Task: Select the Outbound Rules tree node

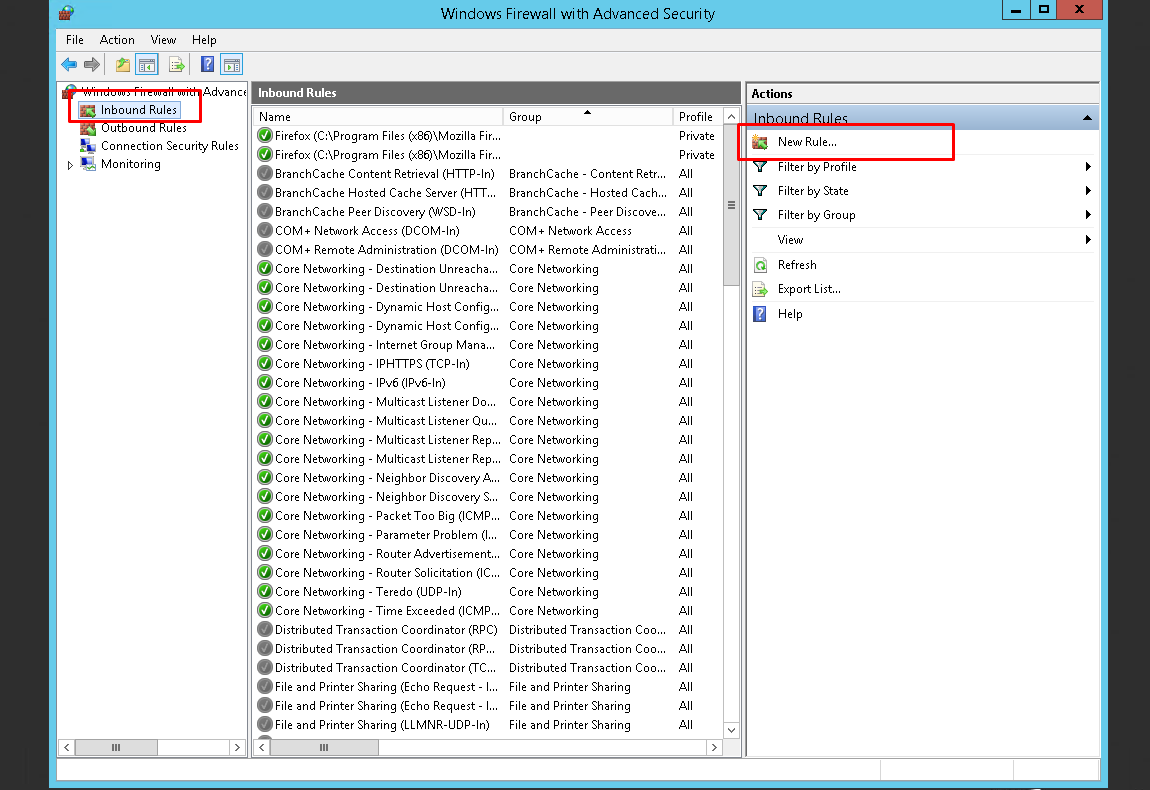Action: 143,128
